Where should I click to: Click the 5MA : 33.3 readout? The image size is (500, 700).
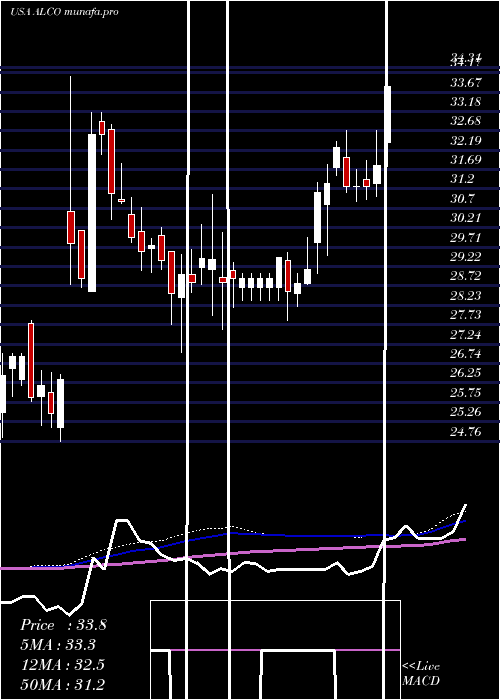[x=58, y=645]
